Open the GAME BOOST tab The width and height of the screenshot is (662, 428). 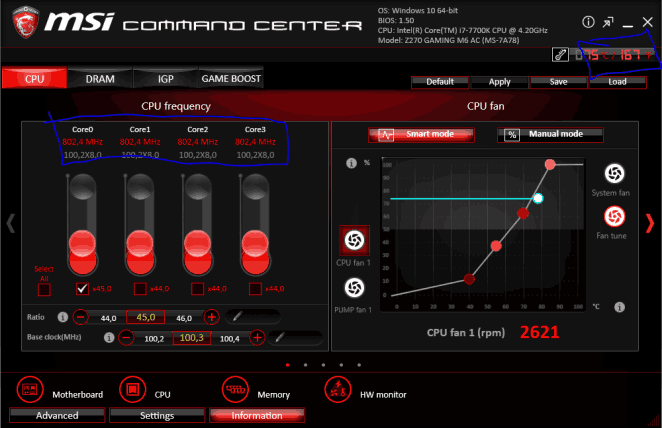click(231, 78)
